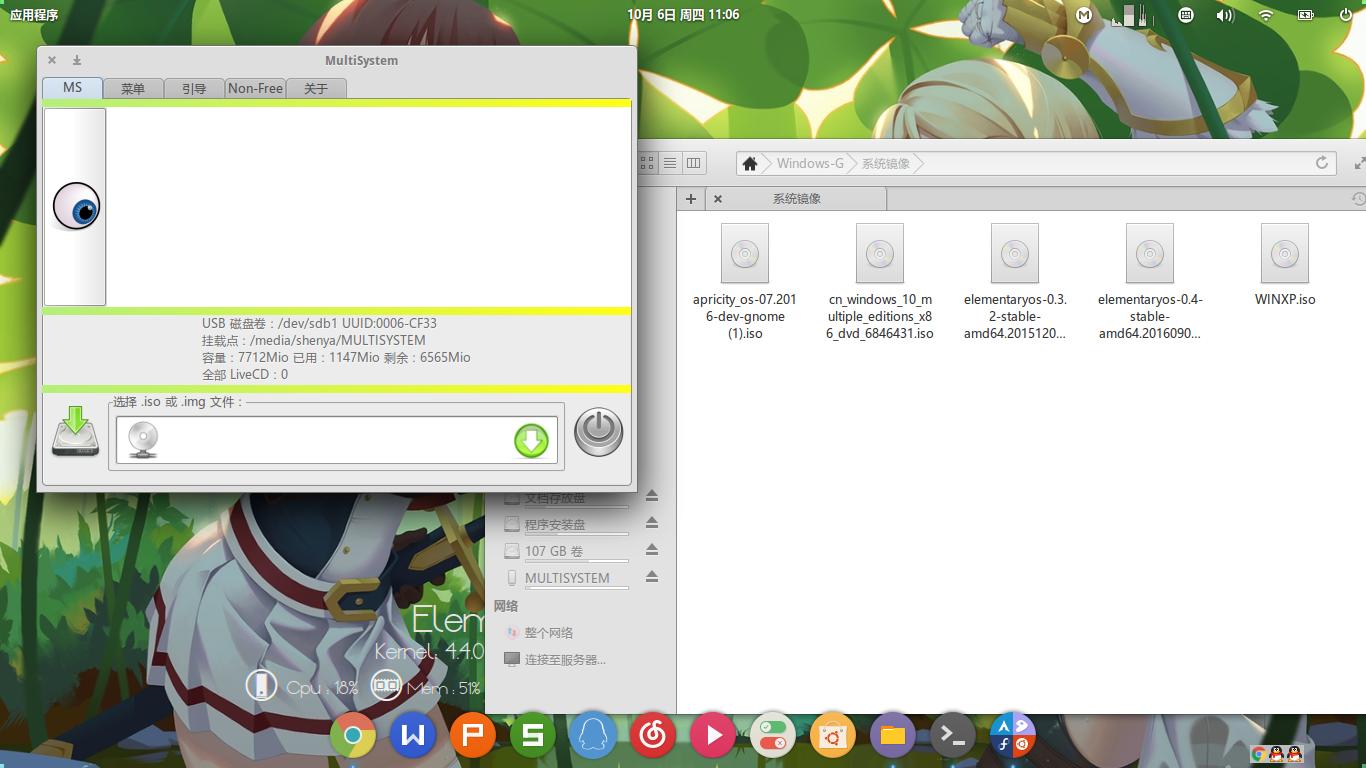1366x768 pixels.
Task: Open the date and time indicator
Action: (684, 15)
